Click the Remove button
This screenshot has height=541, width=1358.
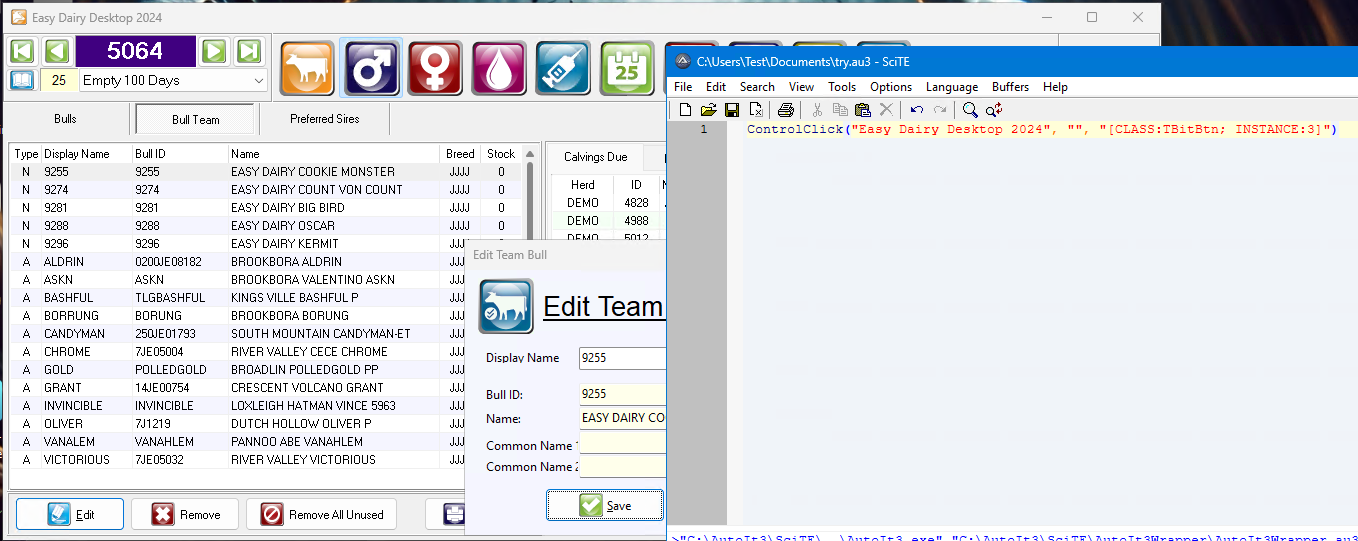[x=185, y=514]
